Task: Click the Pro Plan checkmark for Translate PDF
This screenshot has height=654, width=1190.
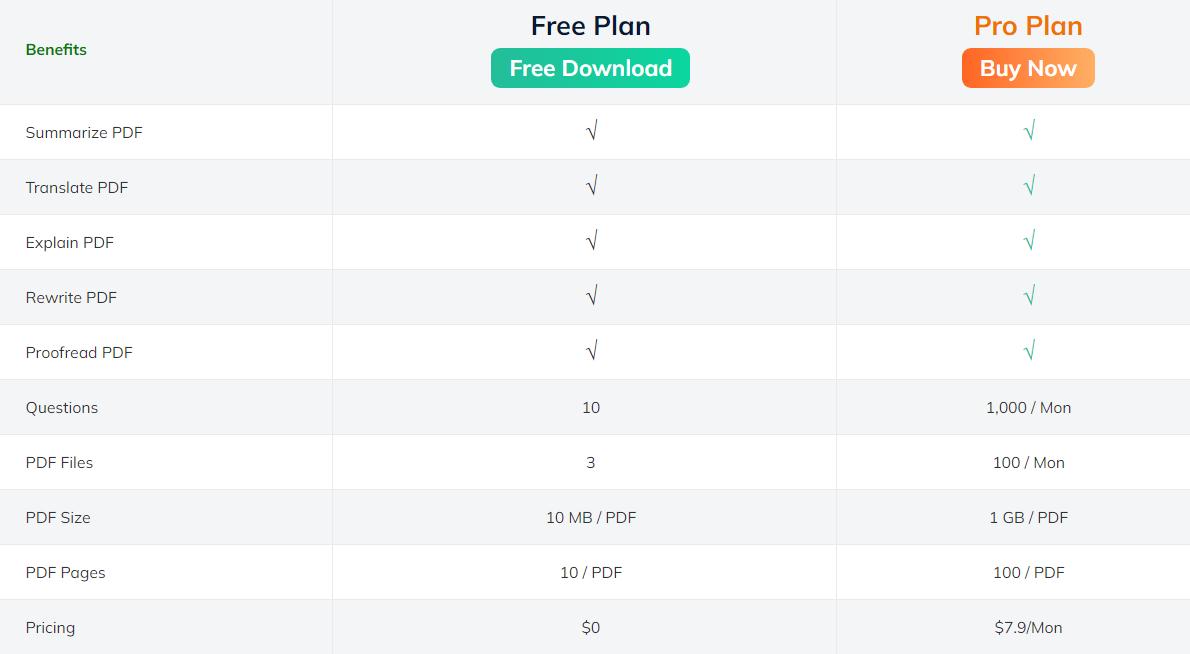Action: (1028, 185)
